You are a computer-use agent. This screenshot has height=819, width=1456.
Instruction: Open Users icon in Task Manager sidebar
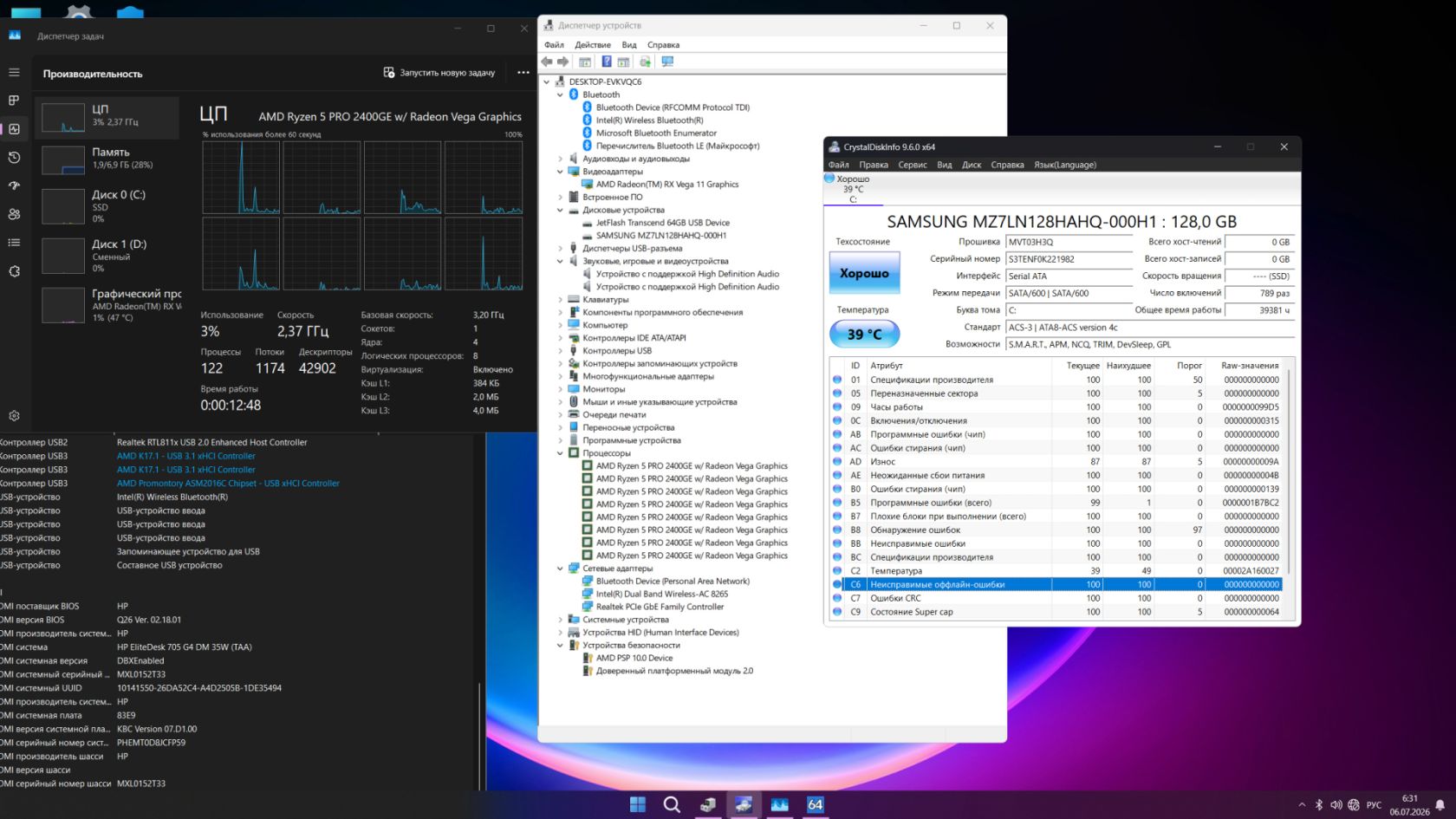pos(14,214)
